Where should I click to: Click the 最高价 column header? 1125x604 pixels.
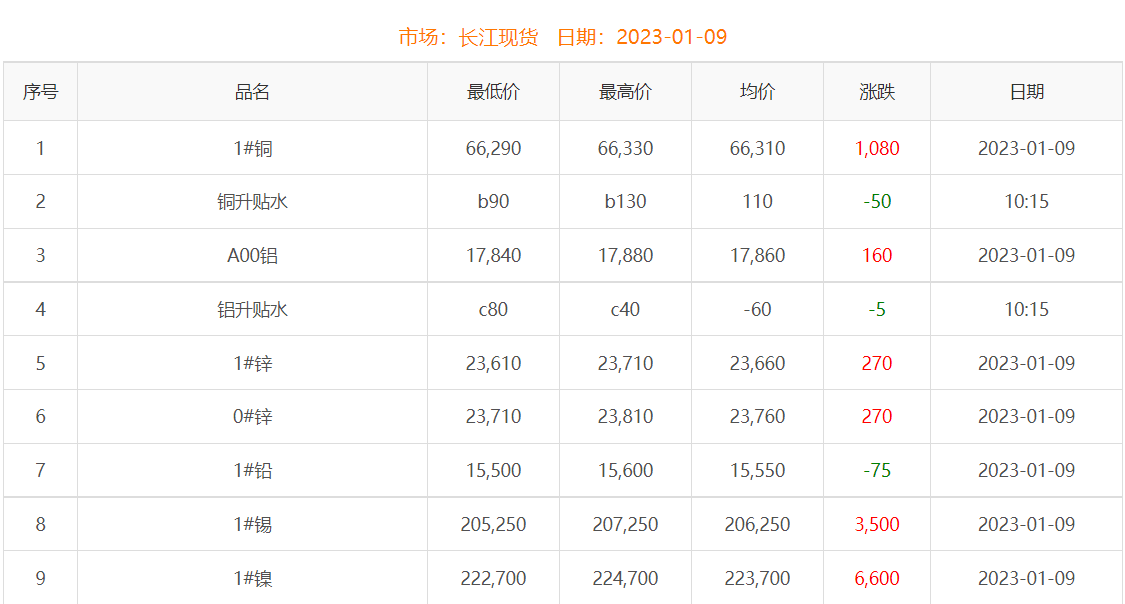[x=625, y=92]
